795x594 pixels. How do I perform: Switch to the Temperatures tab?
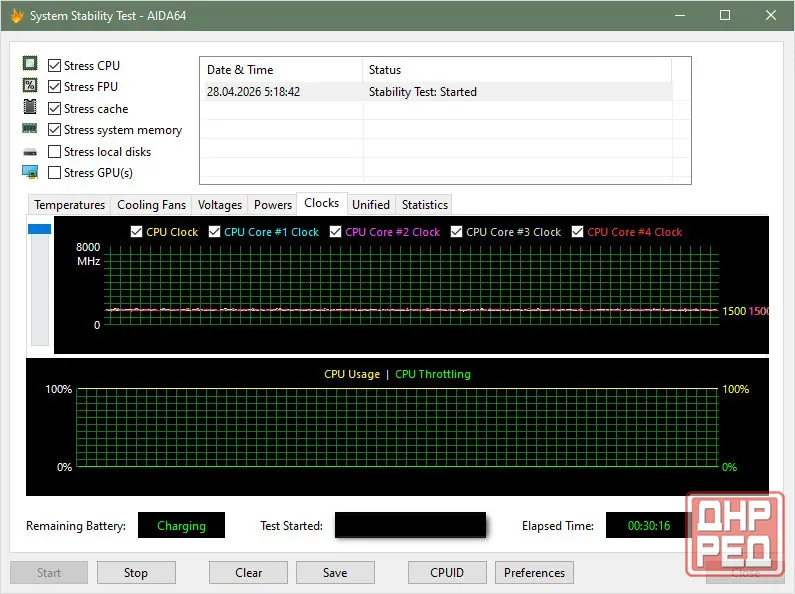[x=69, y=205]
